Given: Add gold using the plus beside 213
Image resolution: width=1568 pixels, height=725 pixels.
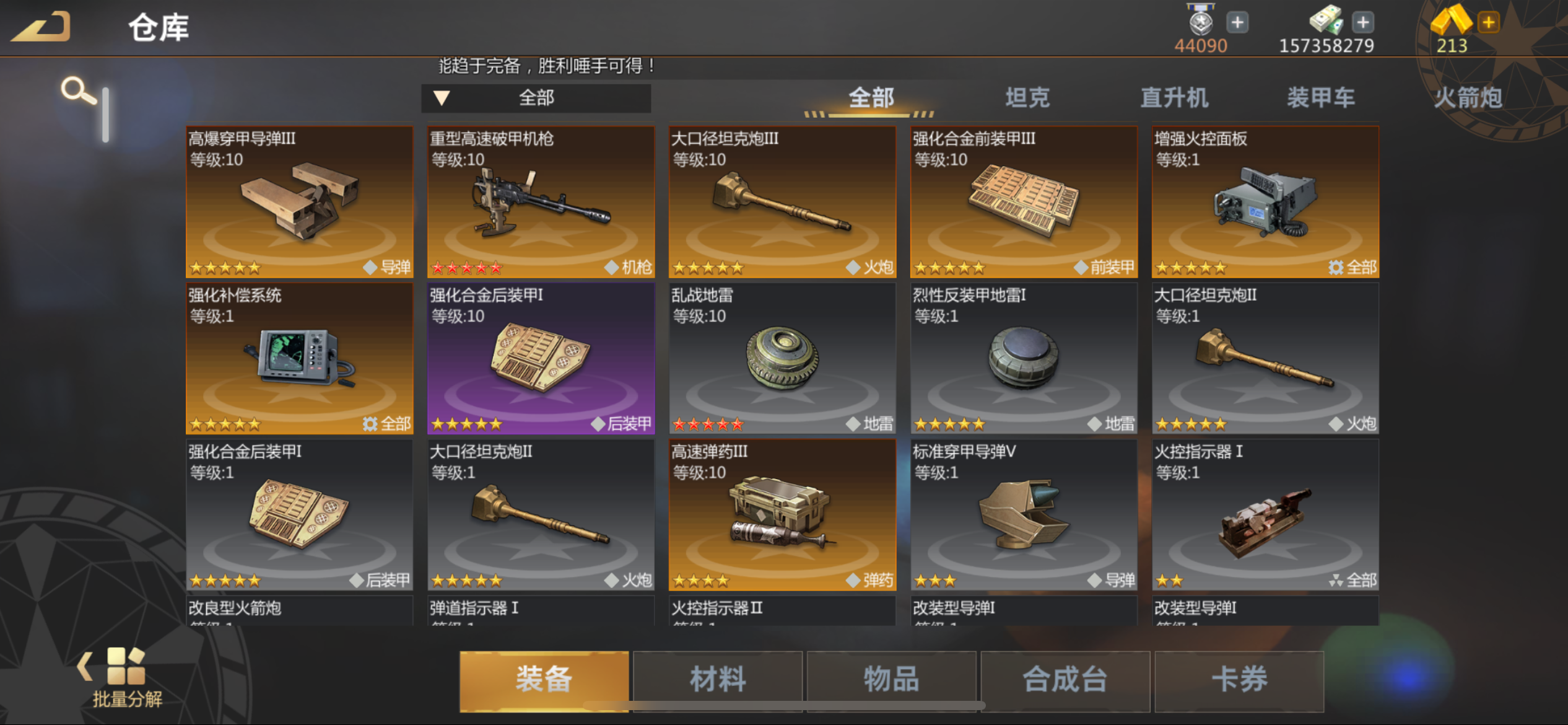Looking at the screenshot, I should (x=1487, y=23).
